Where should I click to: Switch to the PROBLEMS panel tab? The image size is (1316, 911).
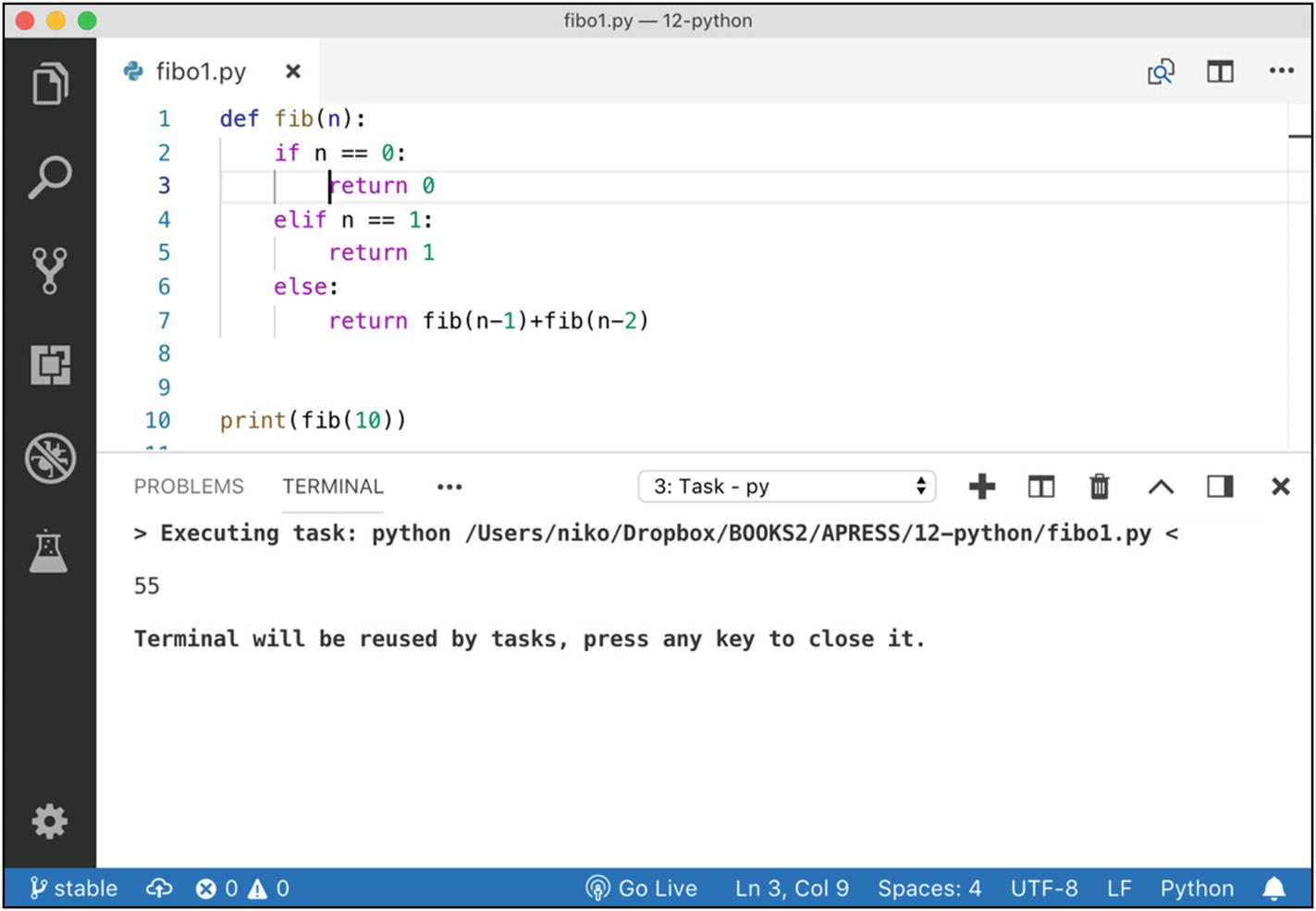pyautogui.click(x=189, y=486)
